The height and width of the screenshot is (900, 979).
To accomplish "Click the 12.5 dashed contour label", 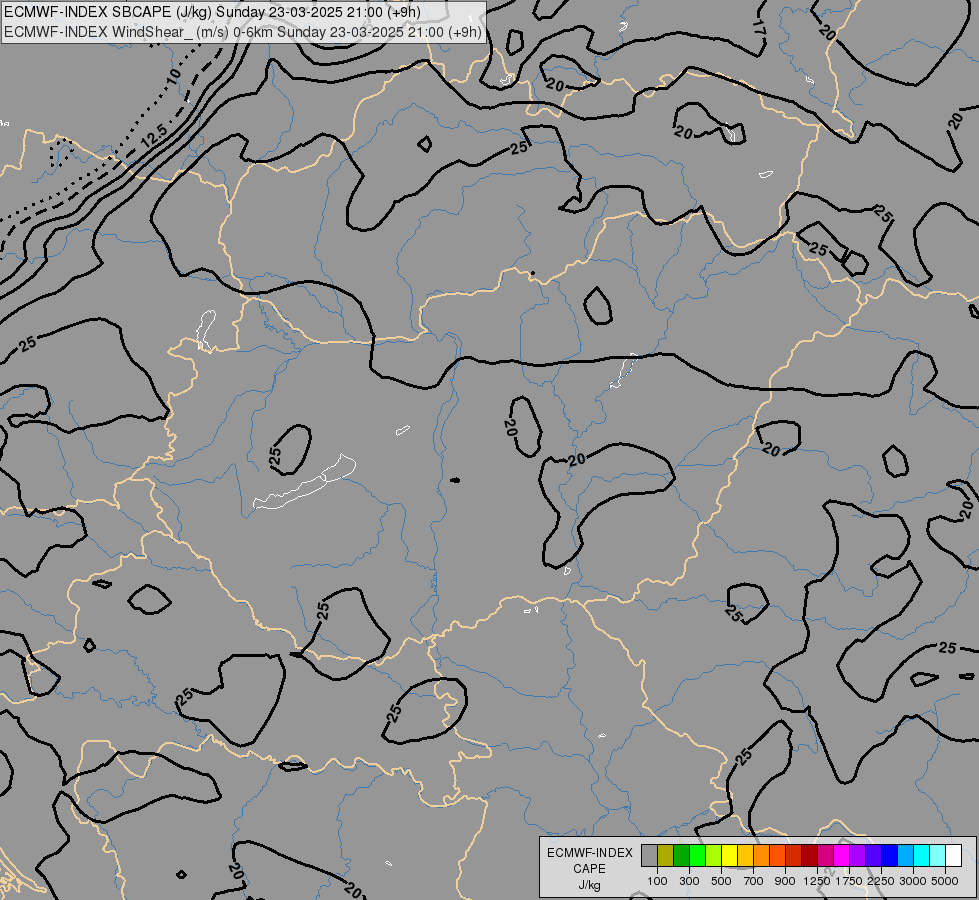I will tap(154, 136).
